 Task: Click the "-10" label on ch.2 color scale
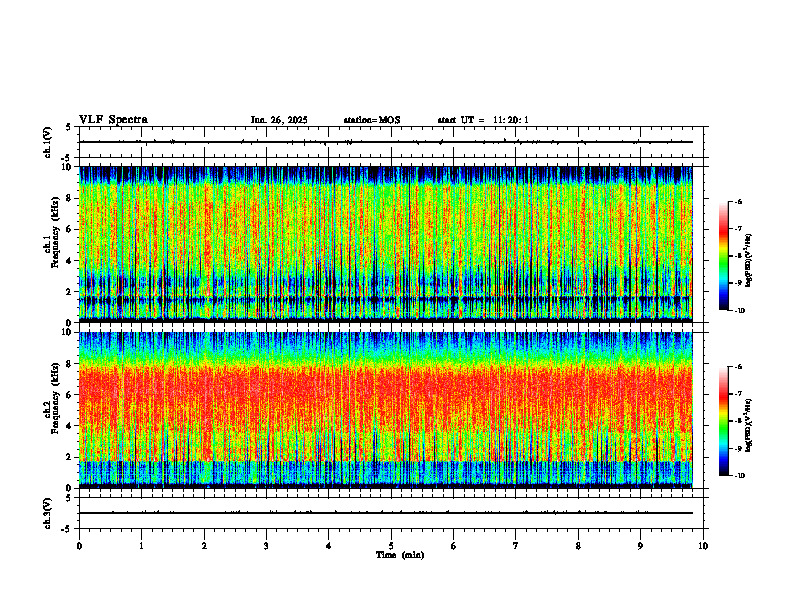pyautogui.click(x=740, y=476)
